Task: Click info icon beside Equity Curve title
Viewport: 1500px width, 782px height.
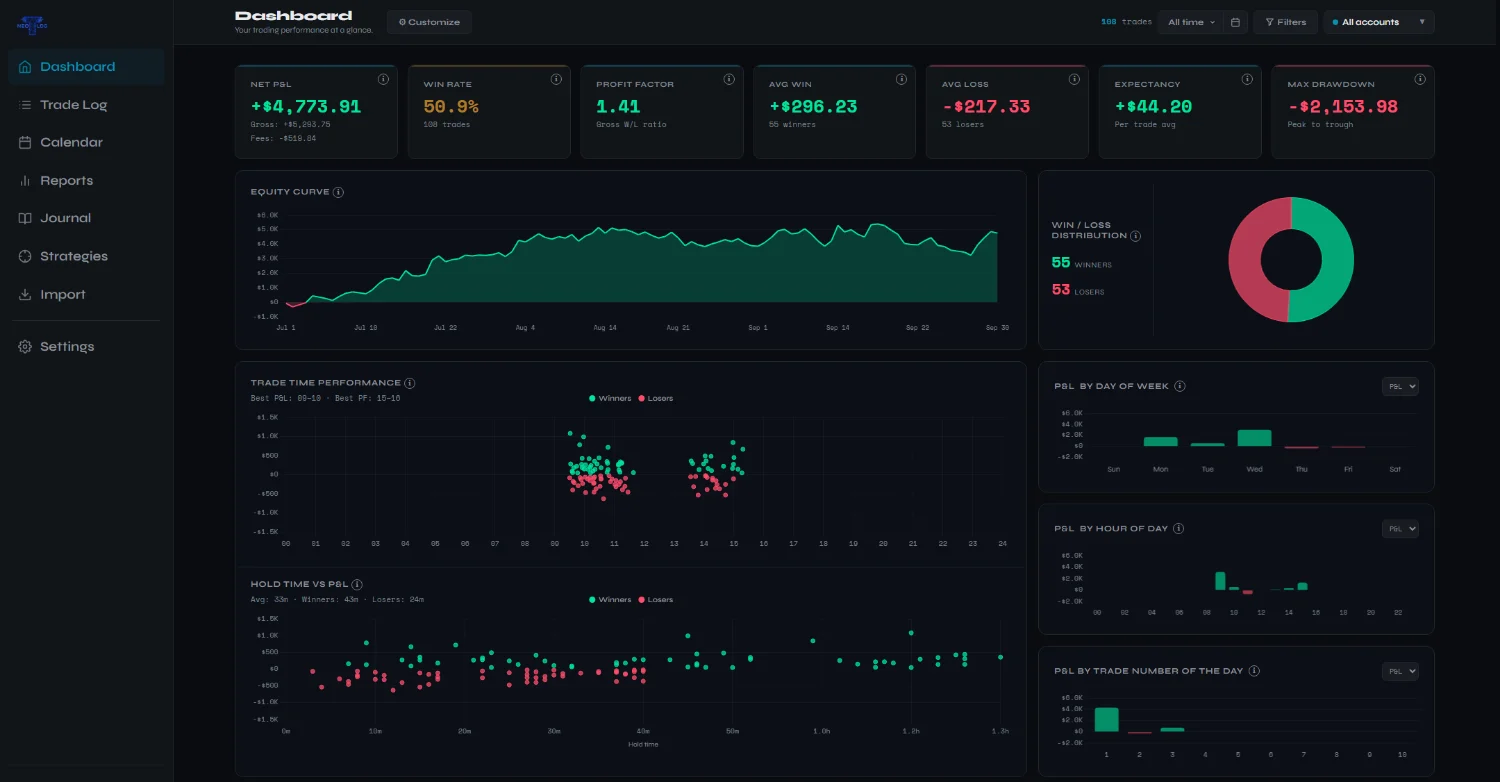Action: click(x=338, y=192)
